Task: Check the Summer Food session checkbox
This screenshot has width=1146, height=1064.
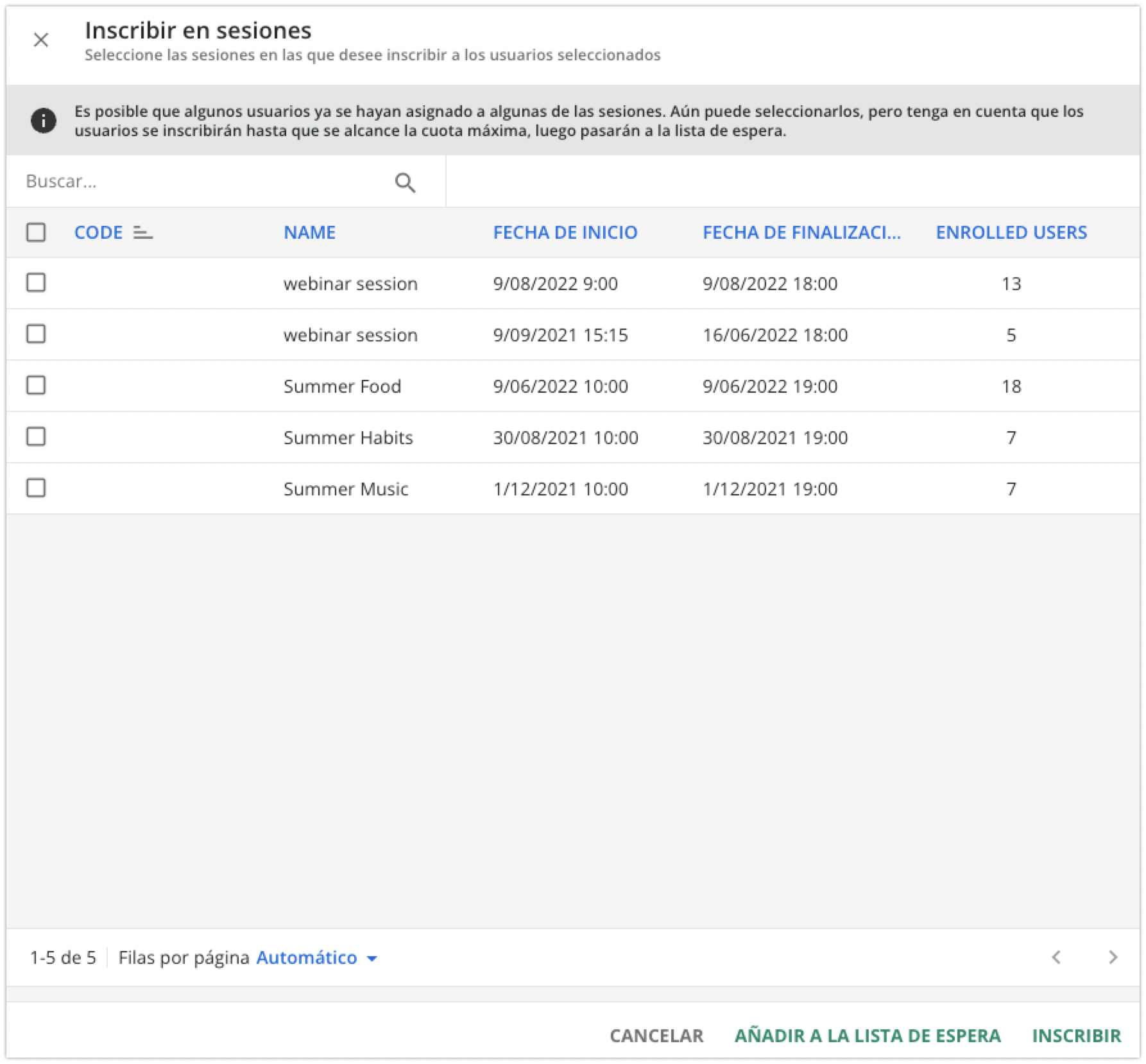Action: 36,386
